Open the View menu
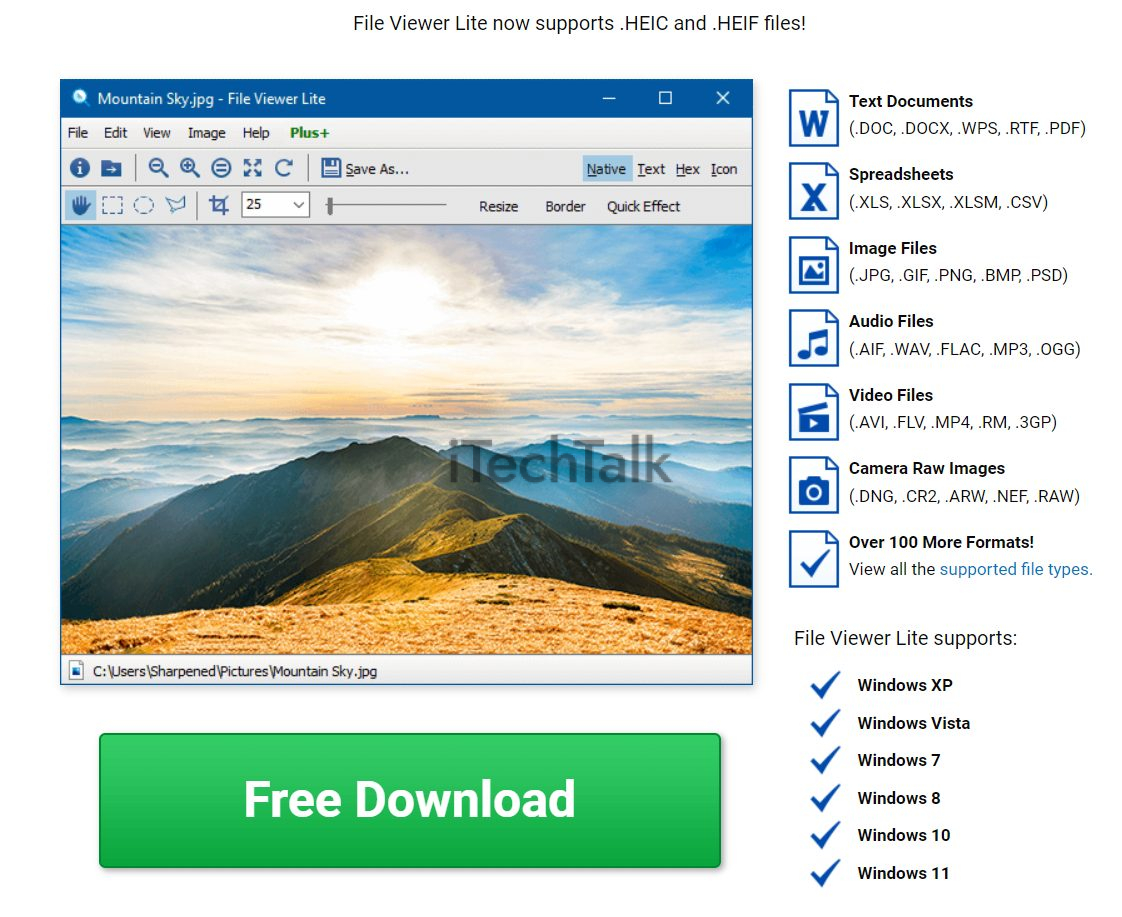Screen dimensions: 1122x917 pyautogui.click(x=157, y=133)
